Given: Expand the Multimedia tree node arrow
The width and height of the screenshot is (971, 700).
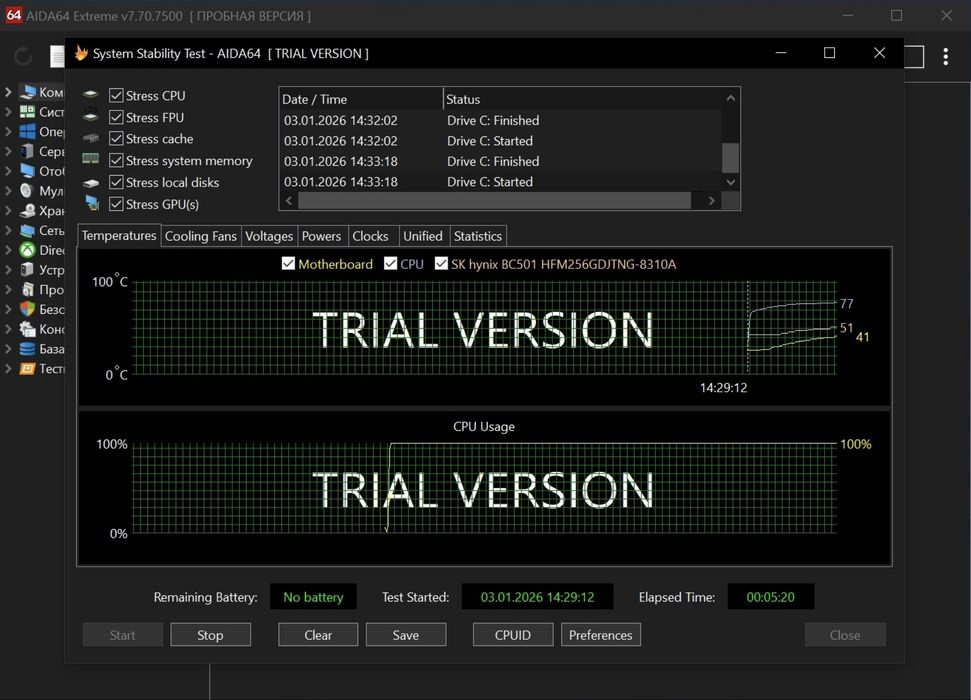Looking at the screenshot, I should coord(8,191).
